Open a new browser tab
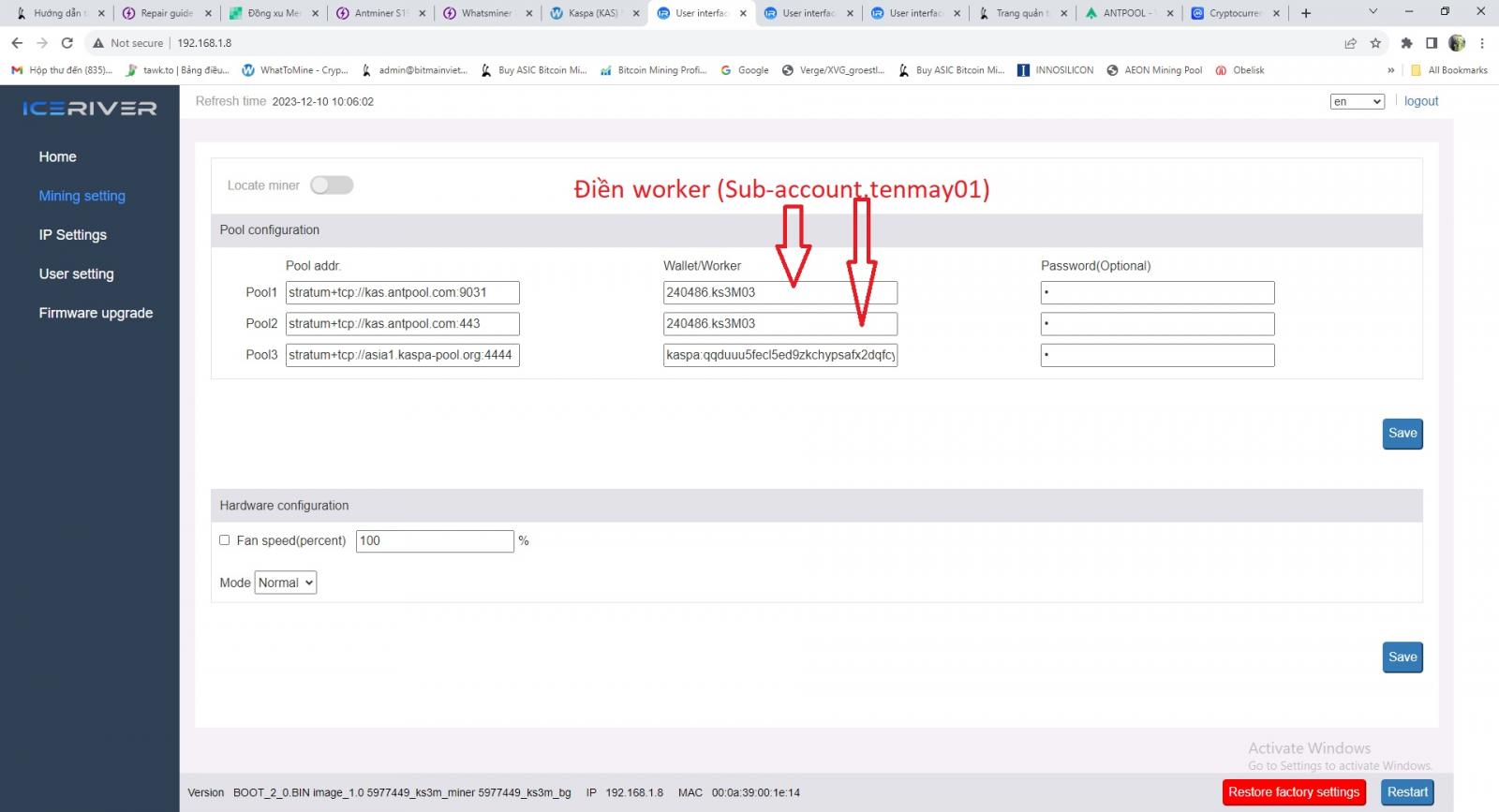This screenshot has height=812, width=1499. (1306, 13)
